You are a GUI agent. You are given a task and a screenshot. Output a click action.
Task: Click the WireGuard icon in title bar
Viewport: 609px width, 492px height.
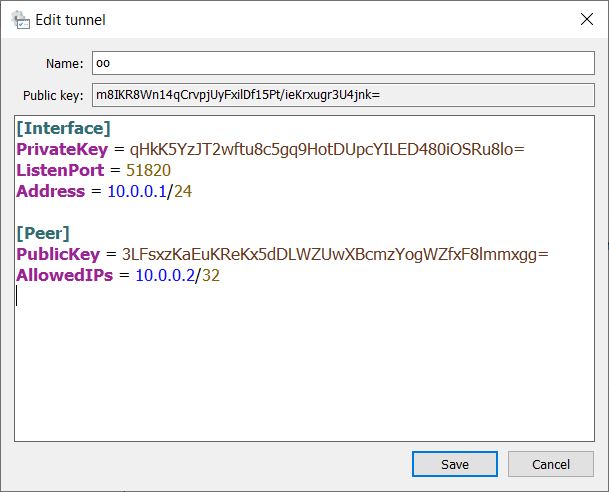pyautogui.click(x=19, y=19)
